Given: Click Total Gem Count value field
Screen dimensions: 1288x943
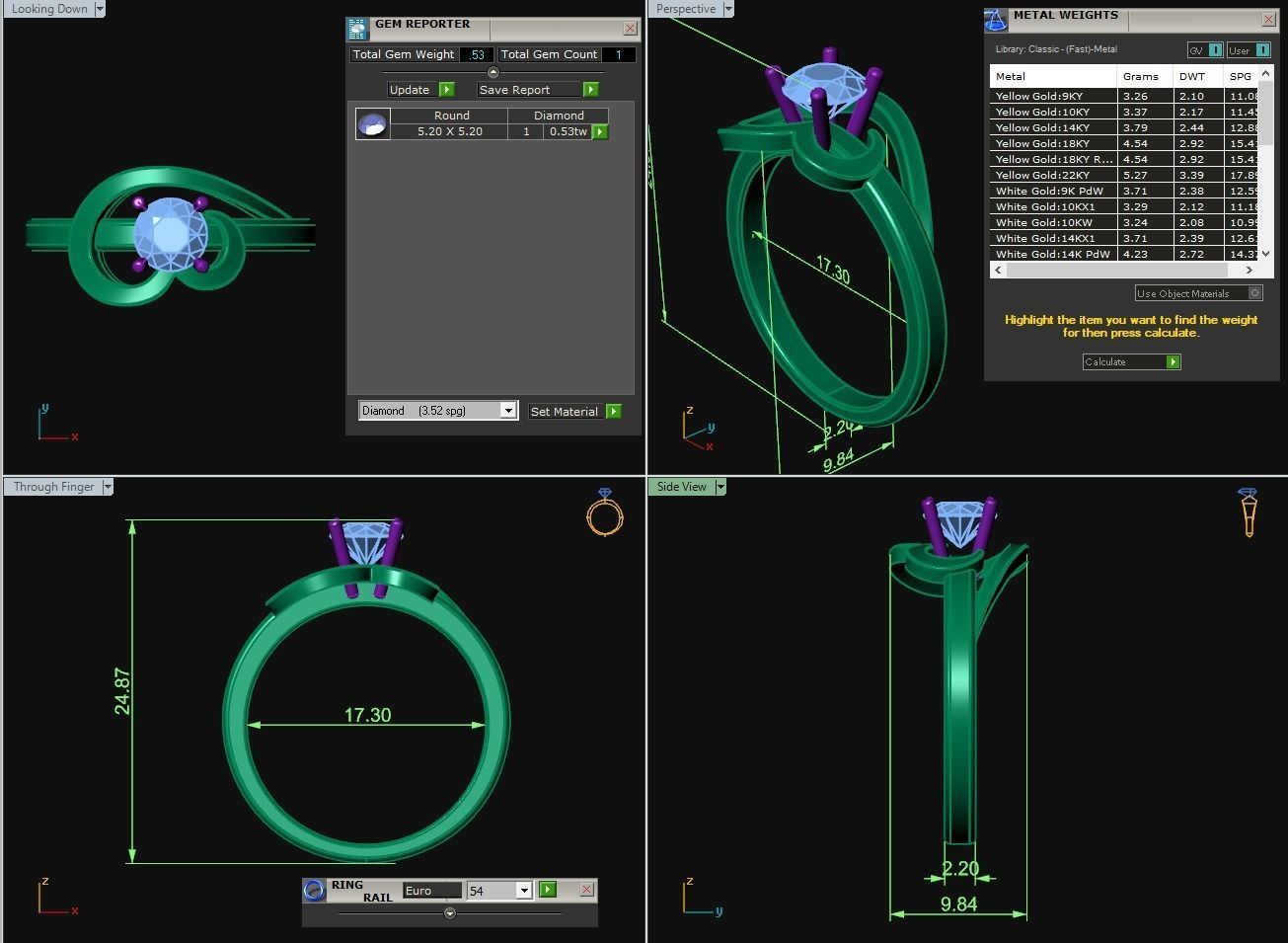Looking at the screenshot, I should pyautogui.click(x=618, y=55).
